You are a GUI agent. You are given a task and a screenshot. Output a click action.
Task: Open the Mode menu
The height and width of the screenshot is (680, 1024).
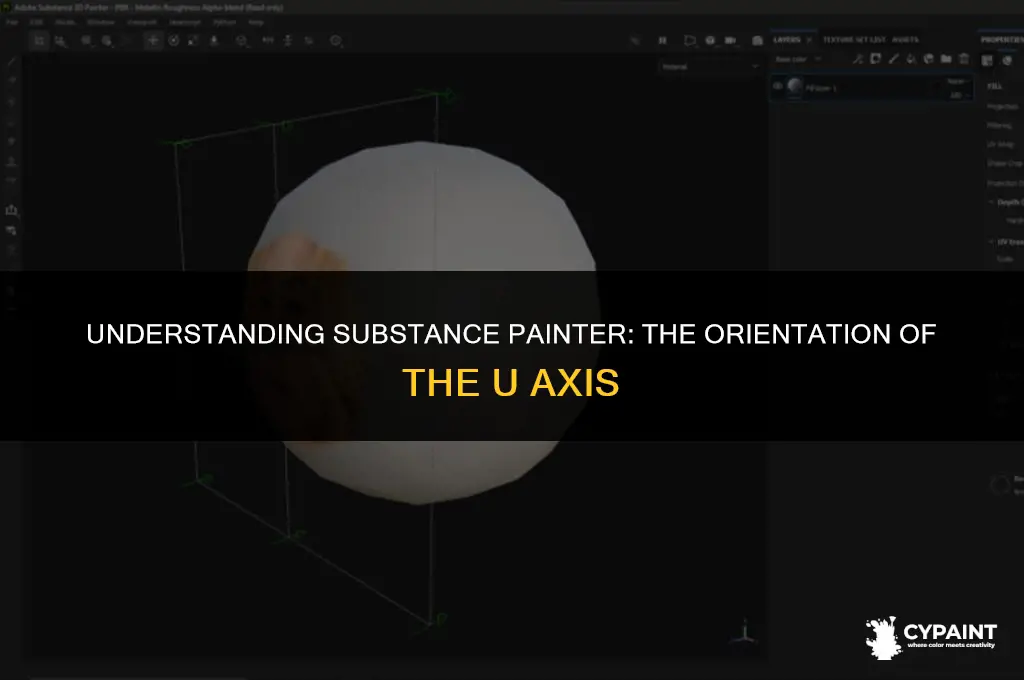pos(65,22)
